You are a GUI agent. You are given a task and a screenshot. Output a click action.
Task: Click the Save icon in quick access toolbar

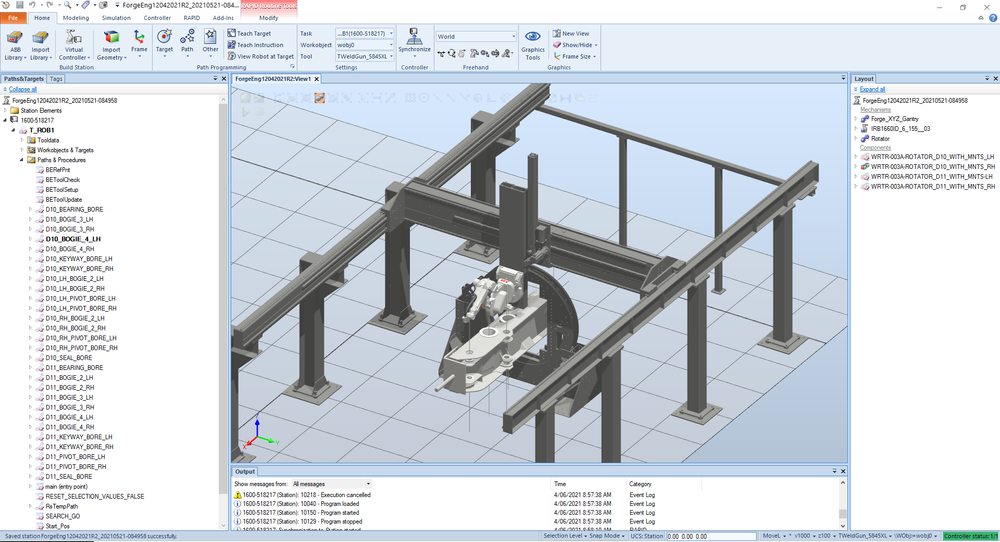point(19,5)
